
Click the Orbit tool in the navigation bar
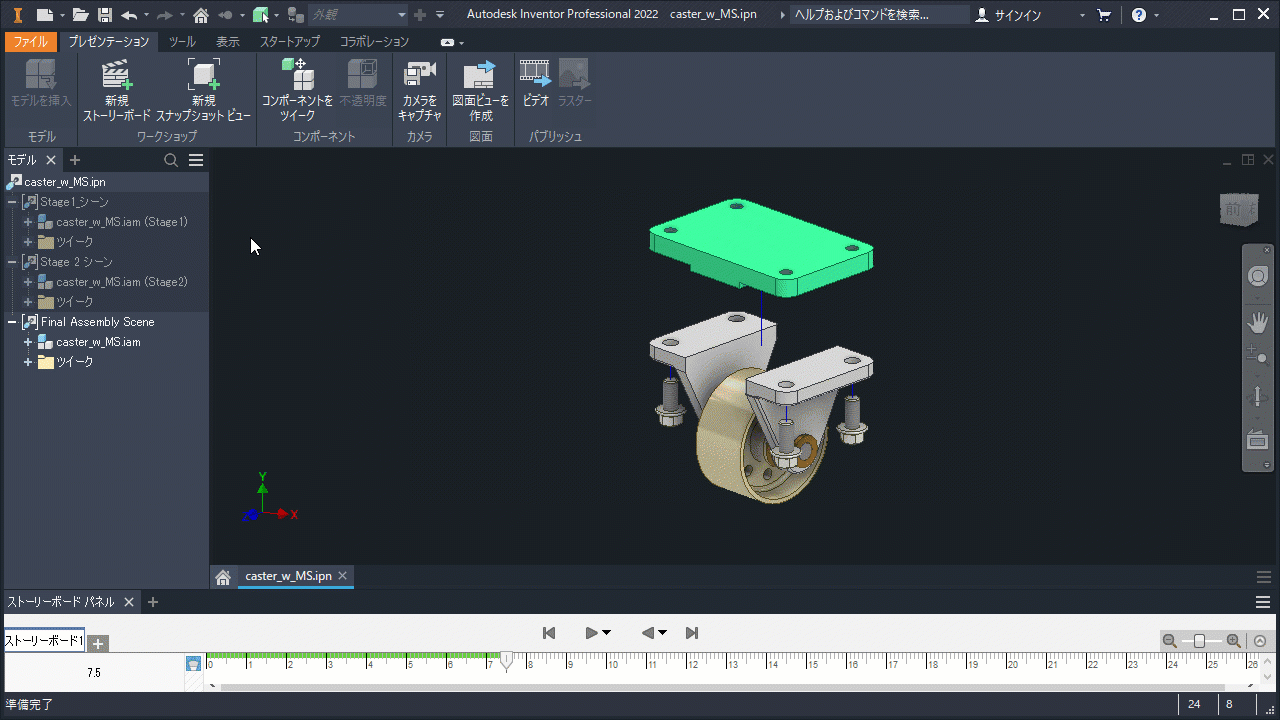tap(1258, 397)
